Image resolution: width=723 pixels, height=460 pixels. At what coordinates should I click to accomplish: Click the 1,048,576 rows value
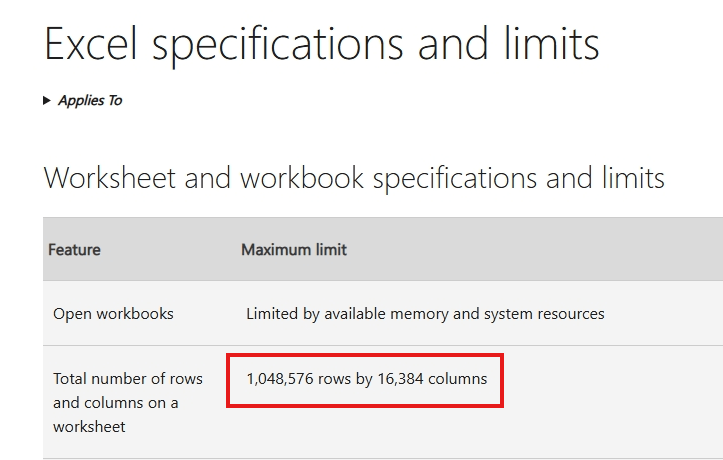tap(299, 379)
